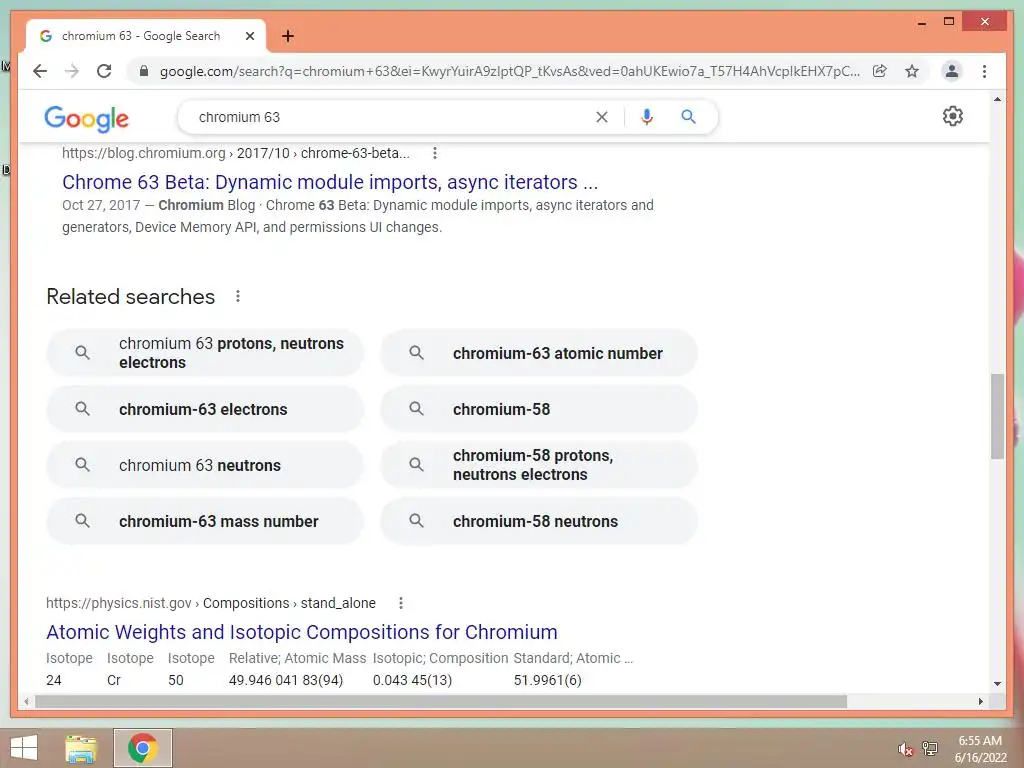1024x768 pixels.
Task: Select the plain chromium-58 suggestion
Action: click(x=539, y=409)
